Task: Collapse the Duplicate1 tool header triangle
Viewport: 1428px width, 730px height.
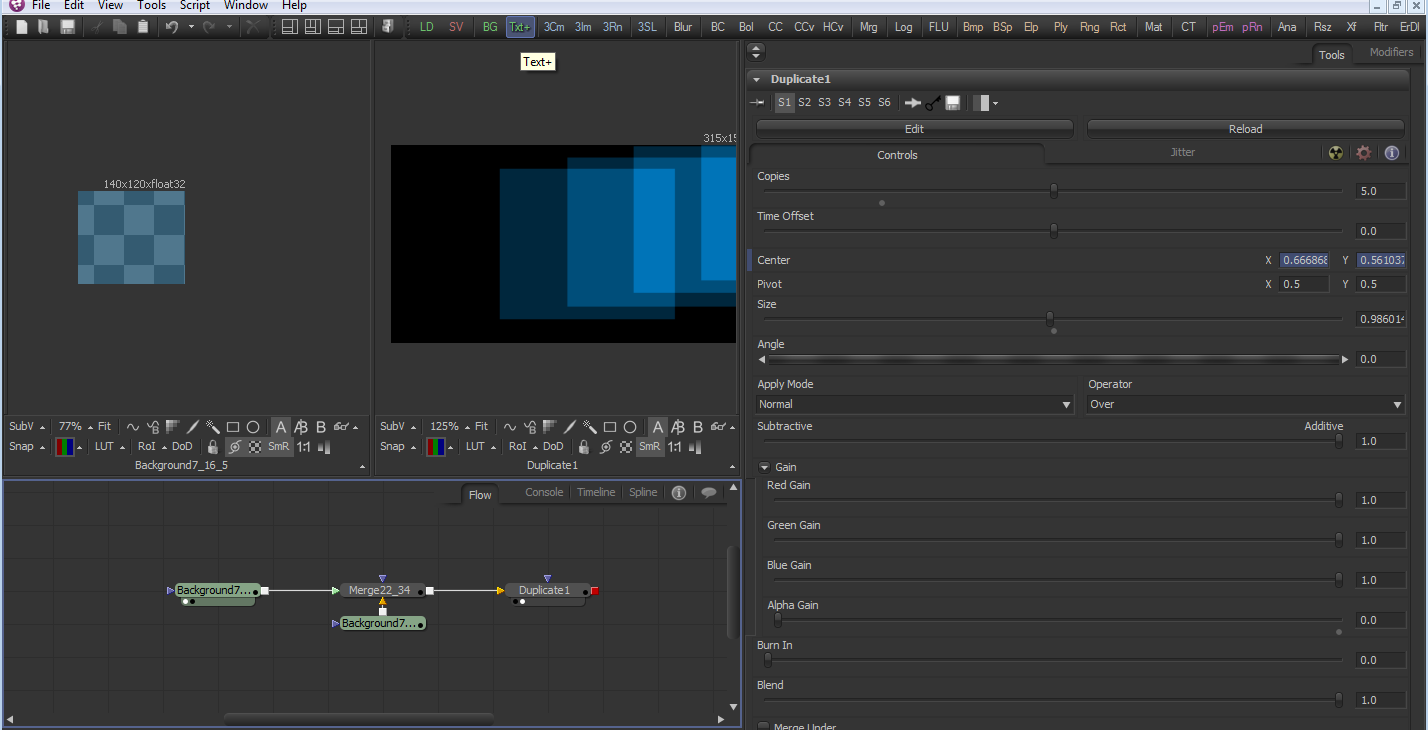Action: (x=757, y=79)
